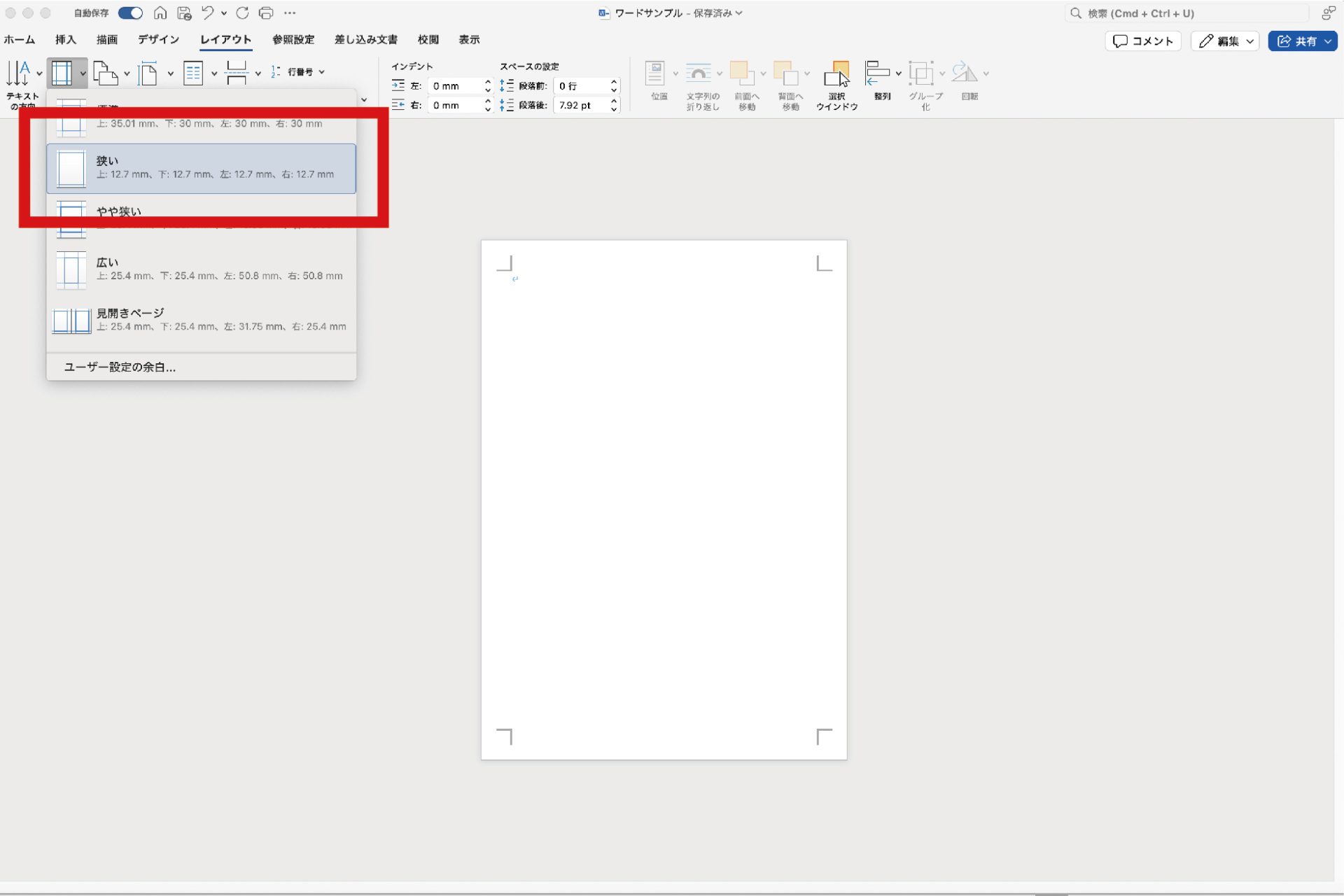Click the page Breaks icon

(237, 73)
